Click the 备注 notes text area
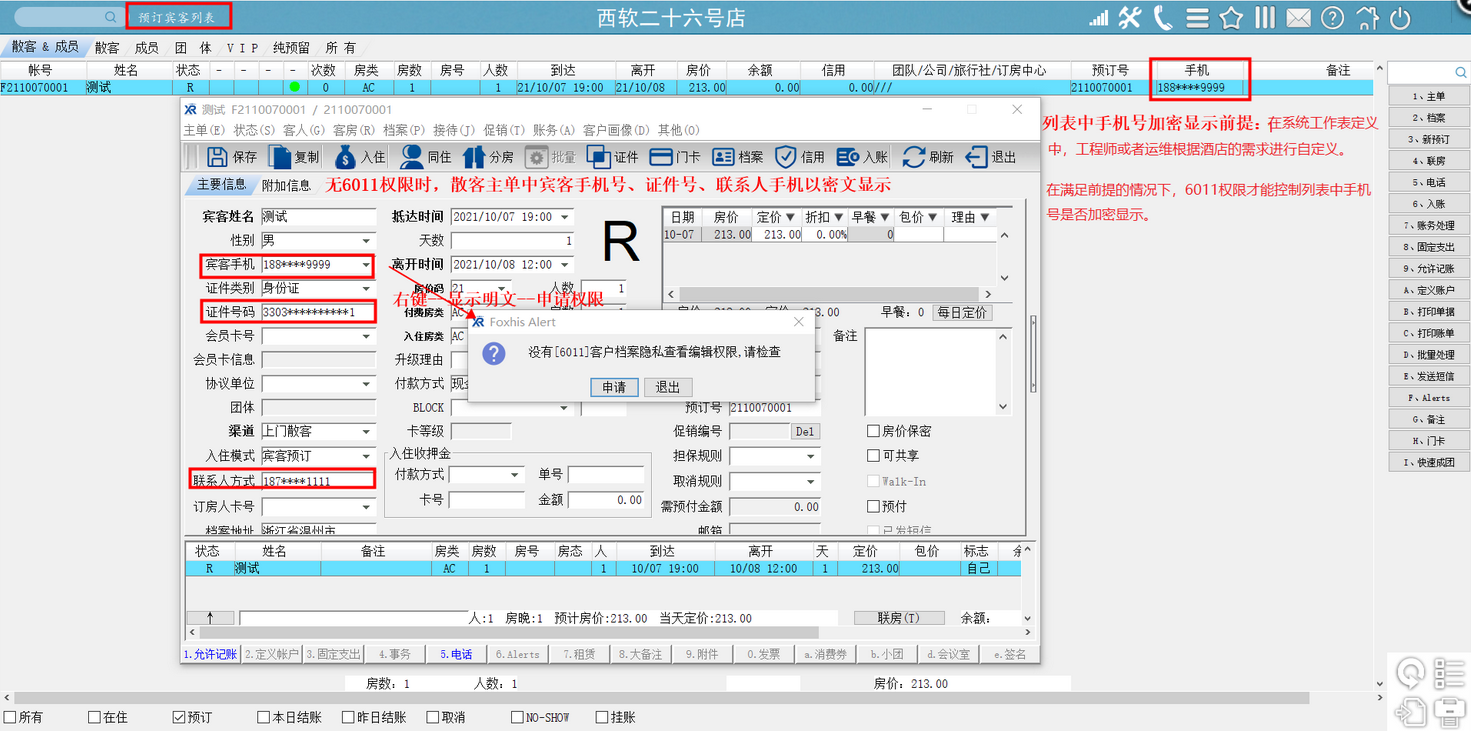This screenshot has width=1471, height=731. tap(933, 371)
